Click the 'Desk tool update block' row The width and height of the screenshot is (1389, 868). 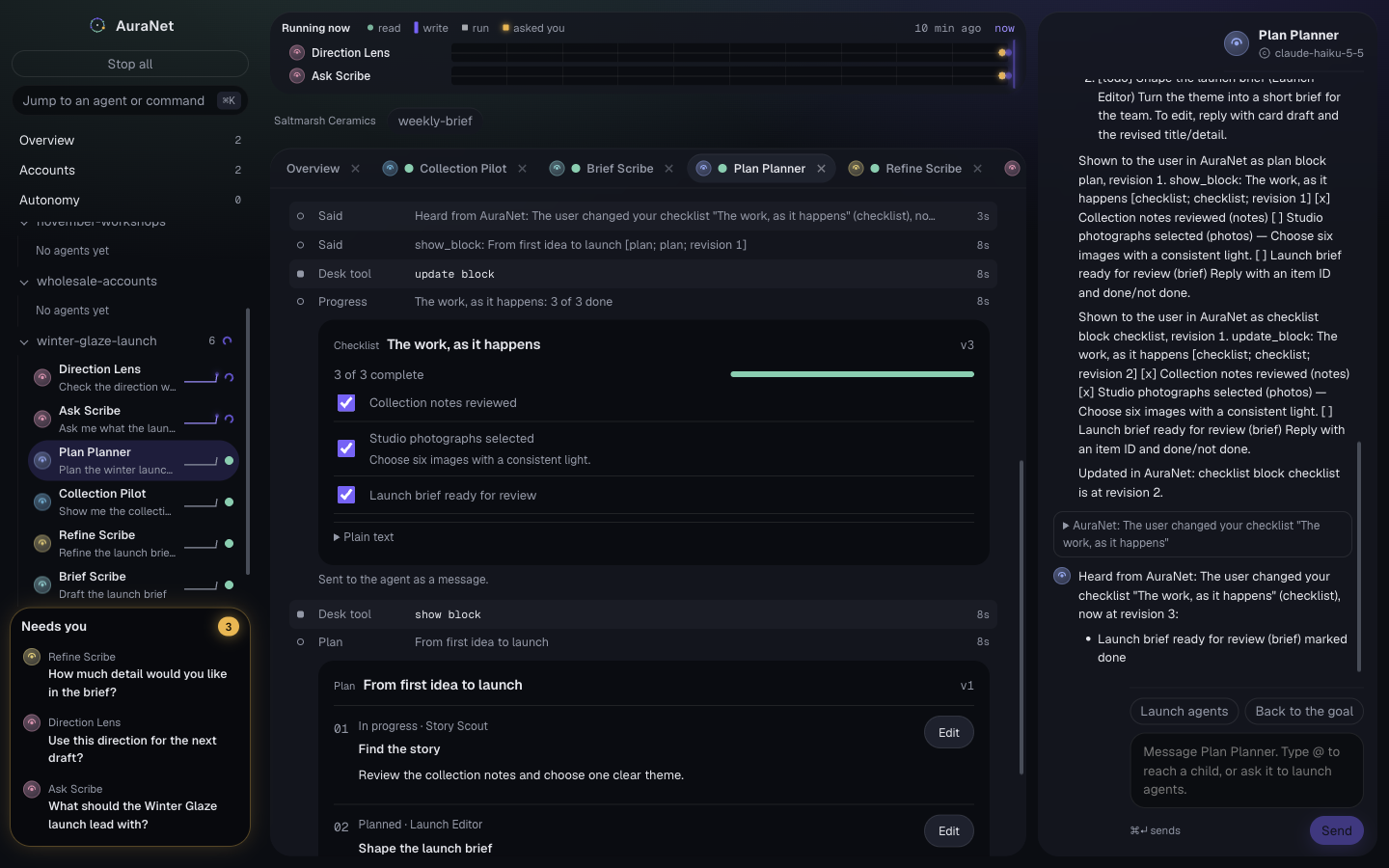pyautogui.click(x=642, y=274)
